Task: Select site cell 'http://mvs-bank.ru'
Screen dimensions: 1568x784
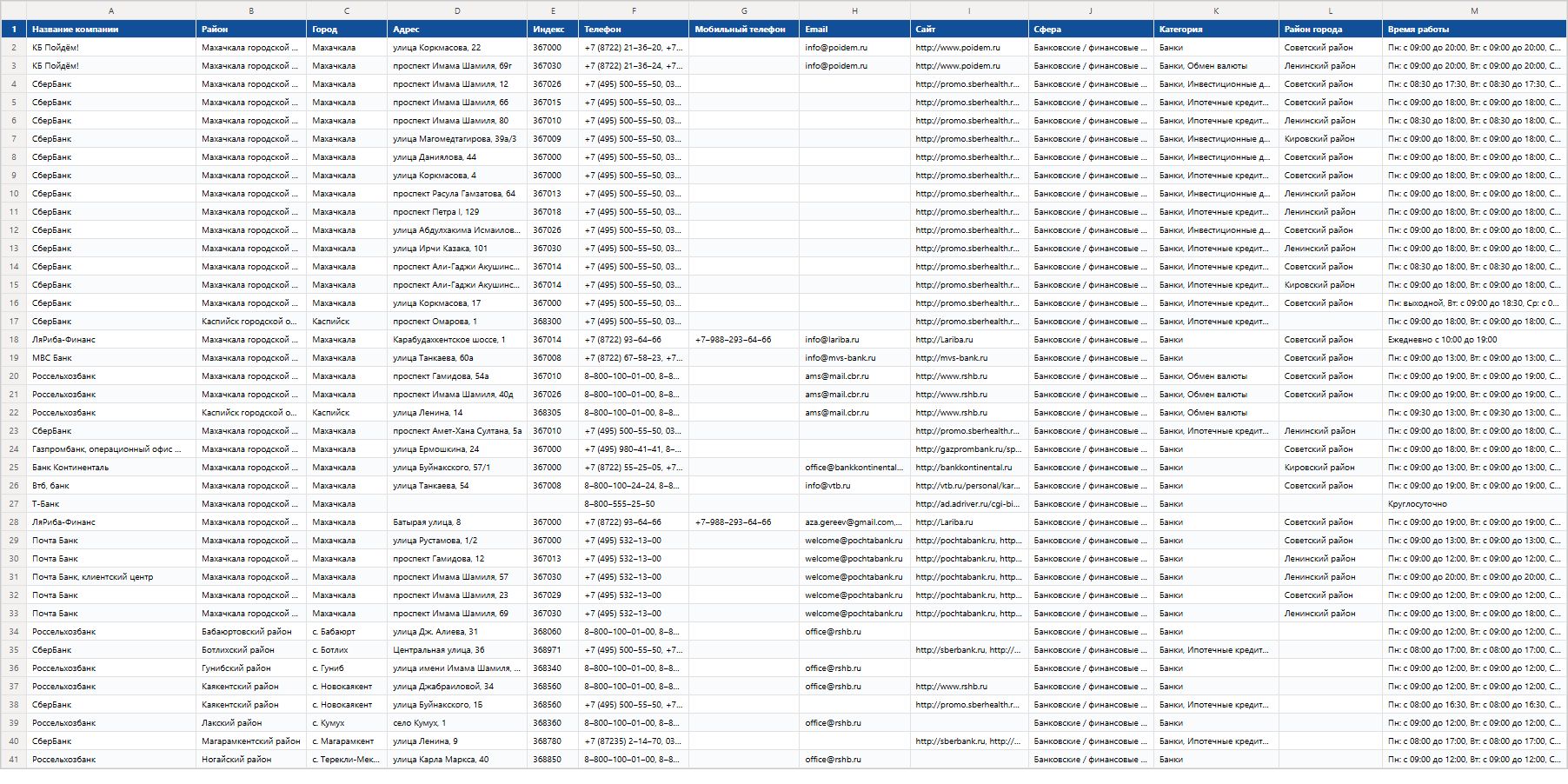Action: click(969, 358)
